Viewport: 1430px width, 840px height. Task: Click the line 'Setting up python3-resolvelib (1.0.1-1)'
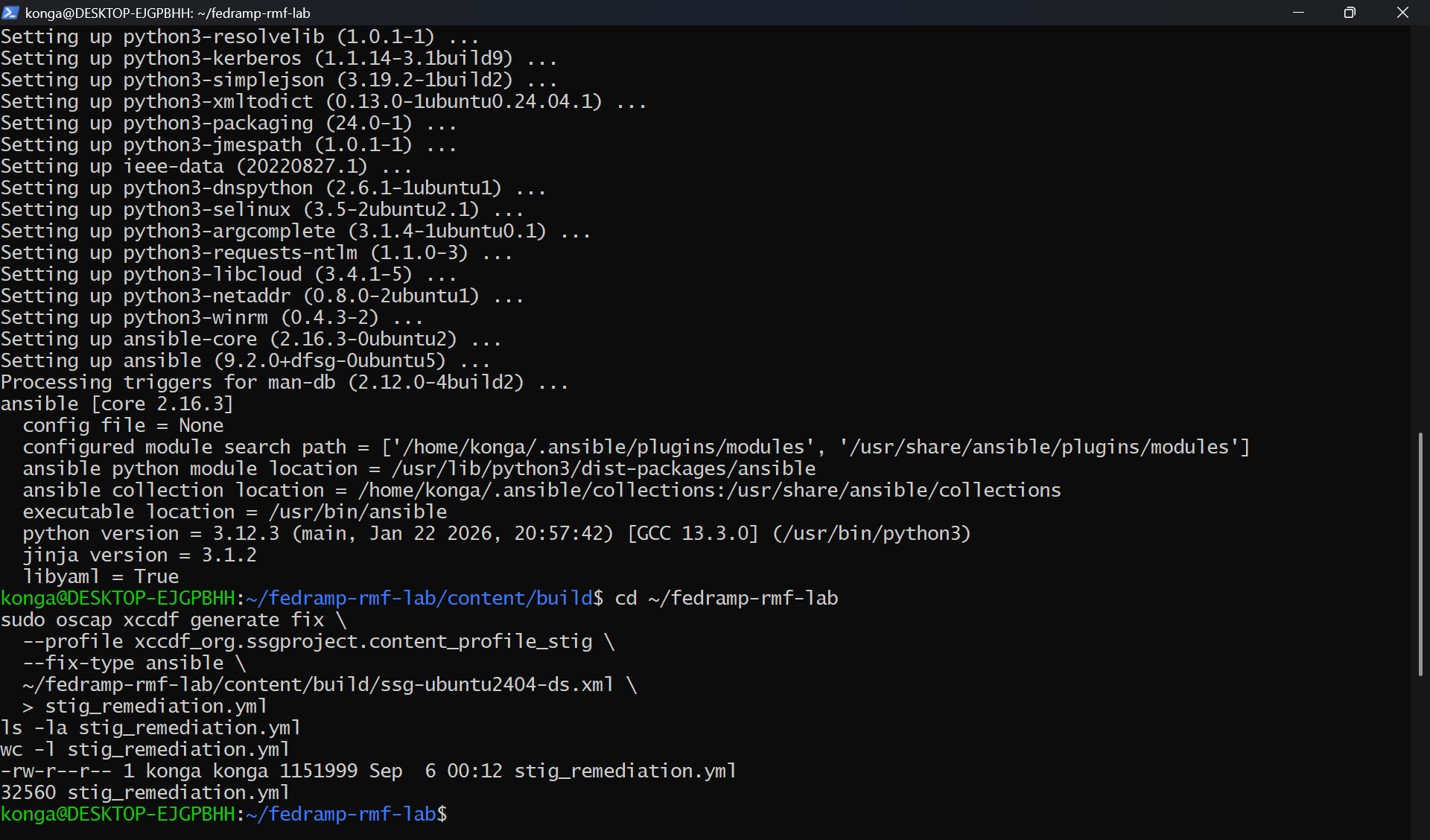click(x=240, y=36)
